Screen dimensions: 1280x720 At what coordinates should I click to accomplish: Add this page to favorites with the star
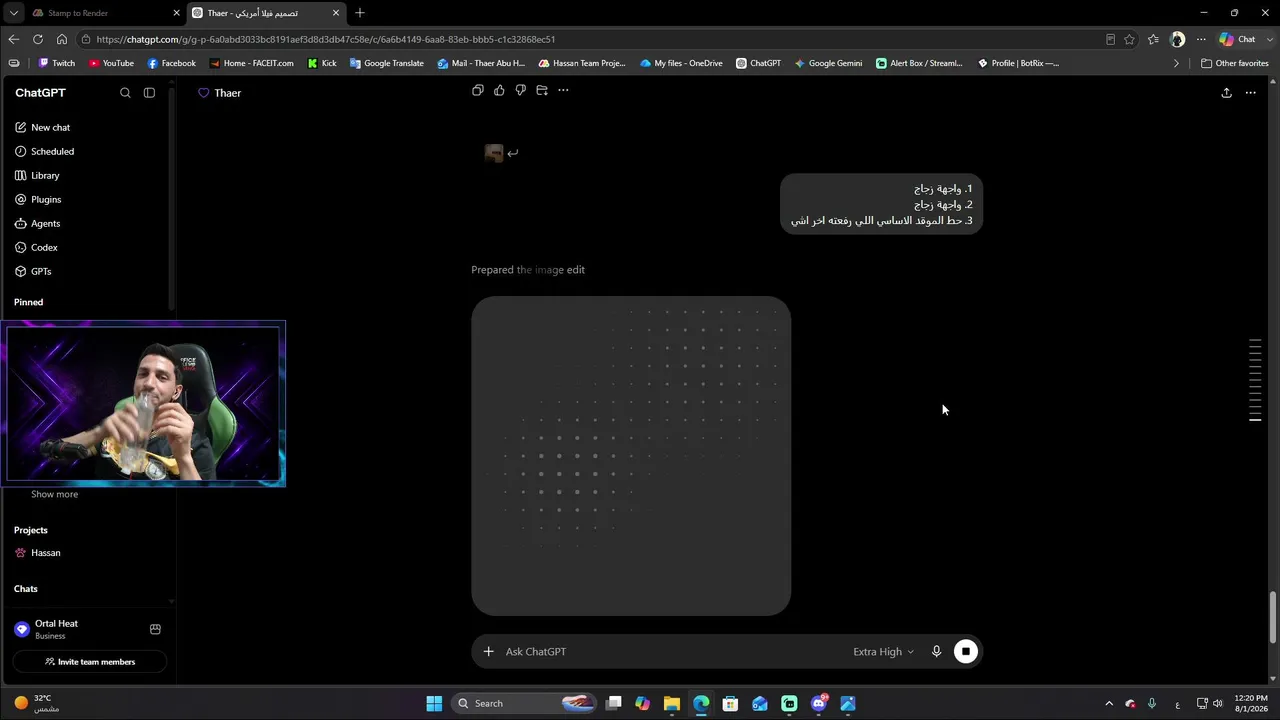click(1129, 39)
